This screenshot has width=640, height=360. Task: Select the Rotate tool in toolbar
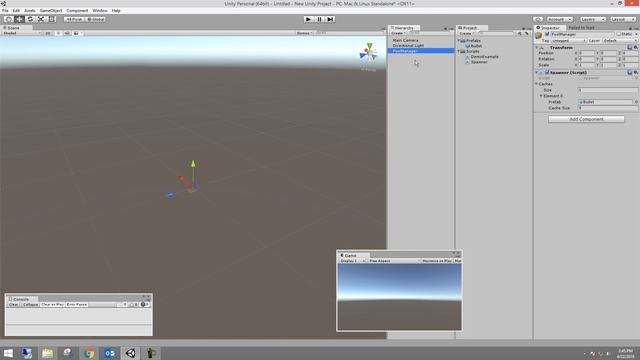tap(30, 19)
